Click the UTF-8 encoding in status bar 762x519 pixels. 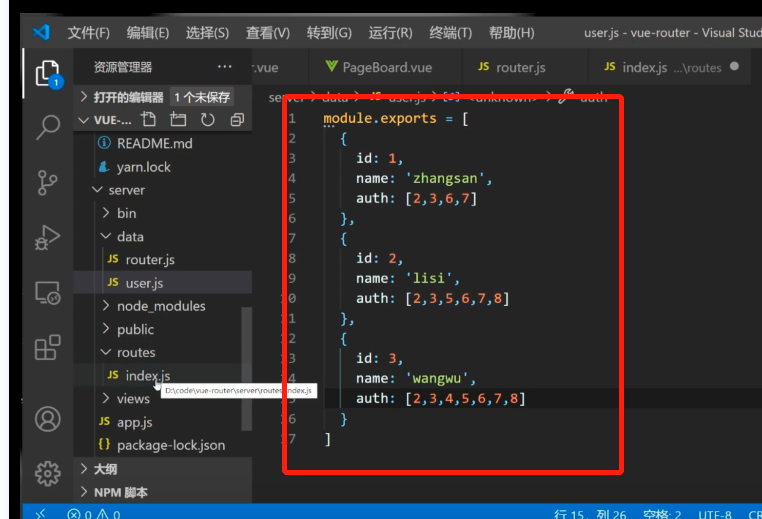tap(715, 514)
